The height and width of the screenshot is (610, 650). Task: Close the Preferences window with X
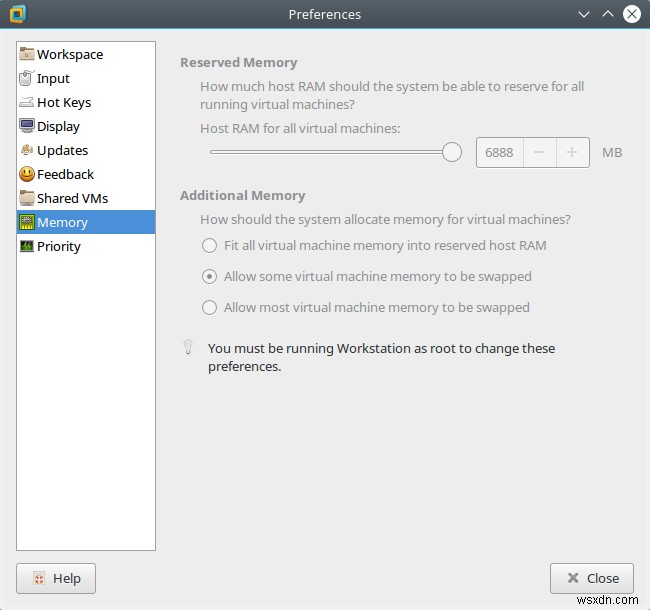point(632,14)
